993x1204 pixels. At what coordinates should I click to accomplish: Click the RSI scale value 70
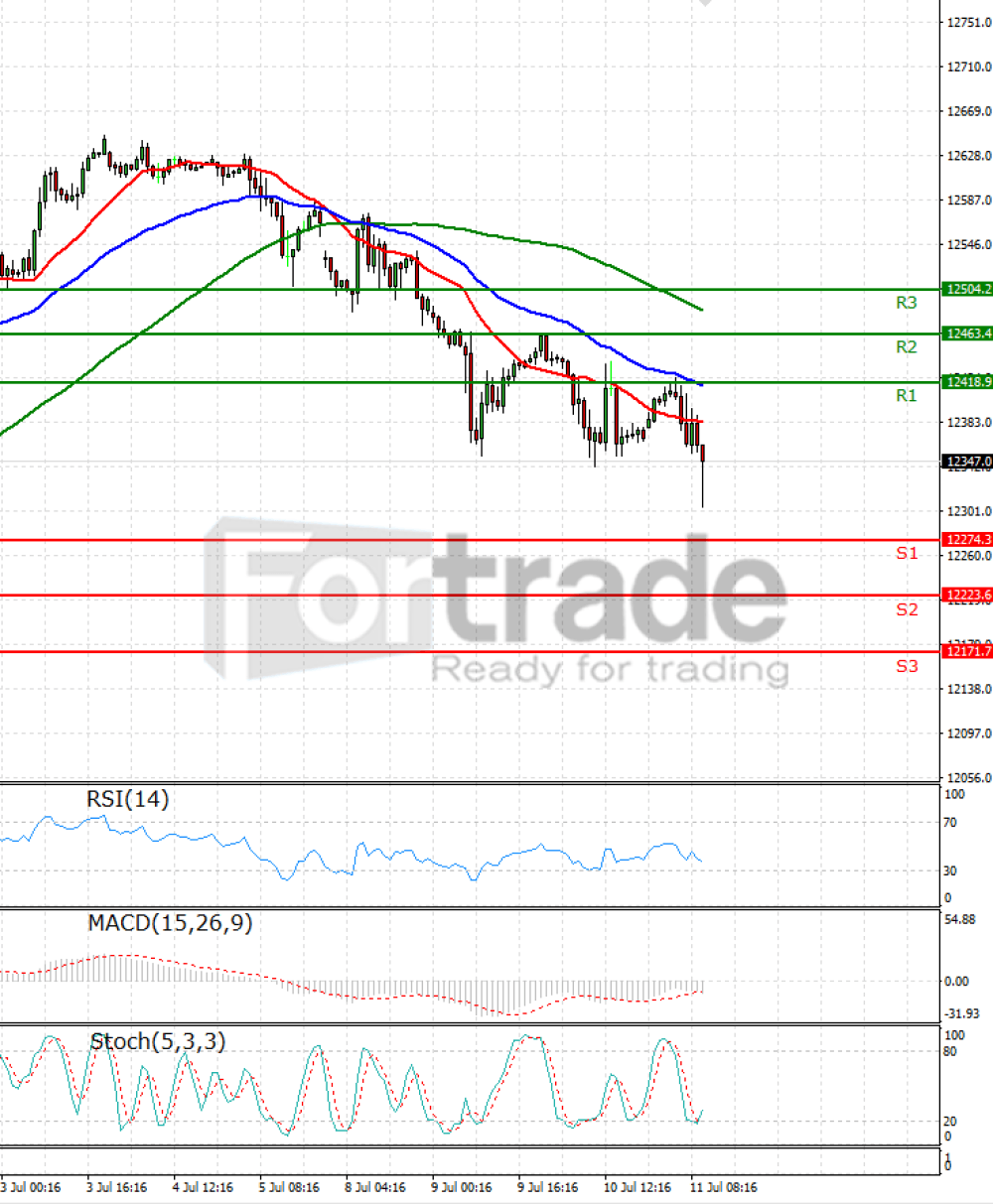[949, 823]
